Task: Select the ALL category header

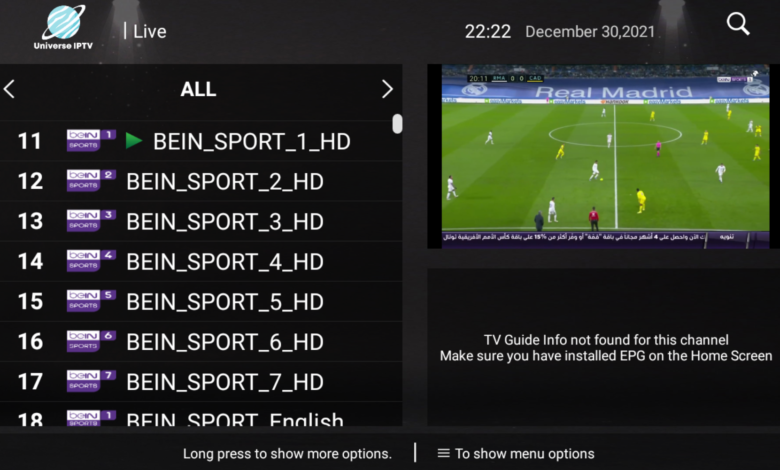Action: coord(198,90)
